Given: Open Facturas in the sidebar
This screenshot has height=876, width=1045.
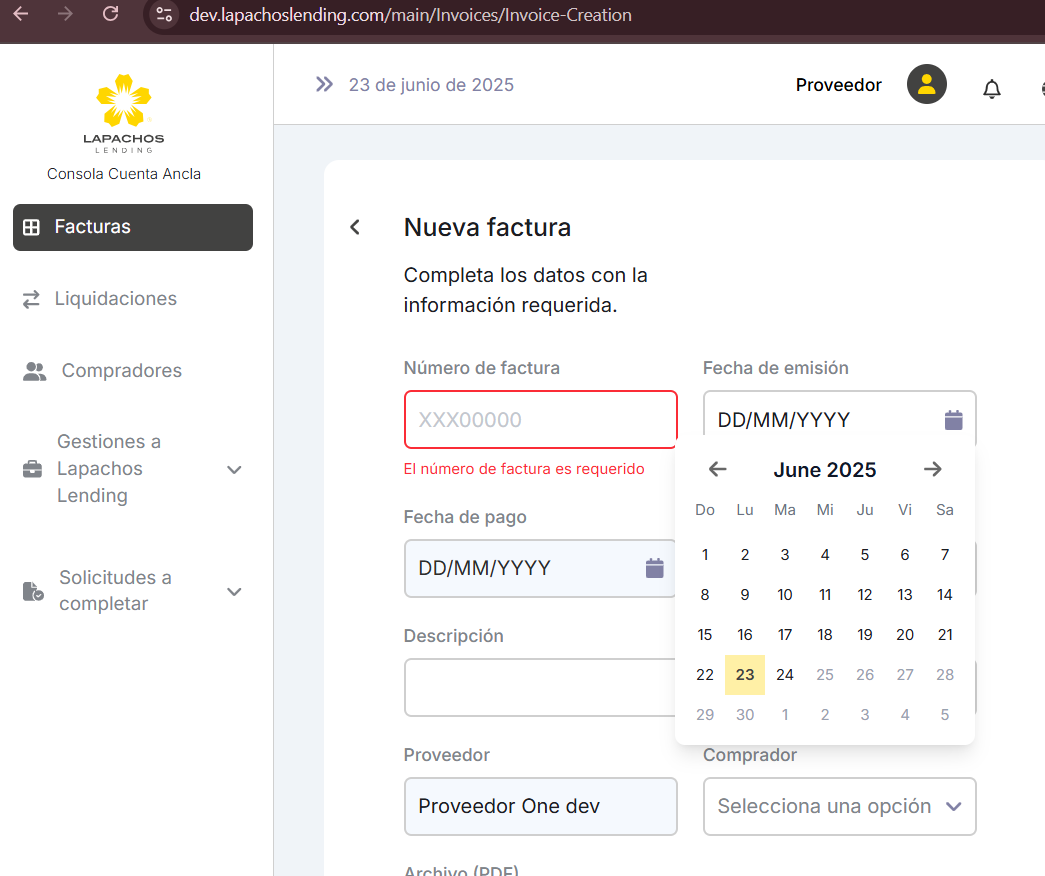Looking at the screenshot, I should (132, 227).
